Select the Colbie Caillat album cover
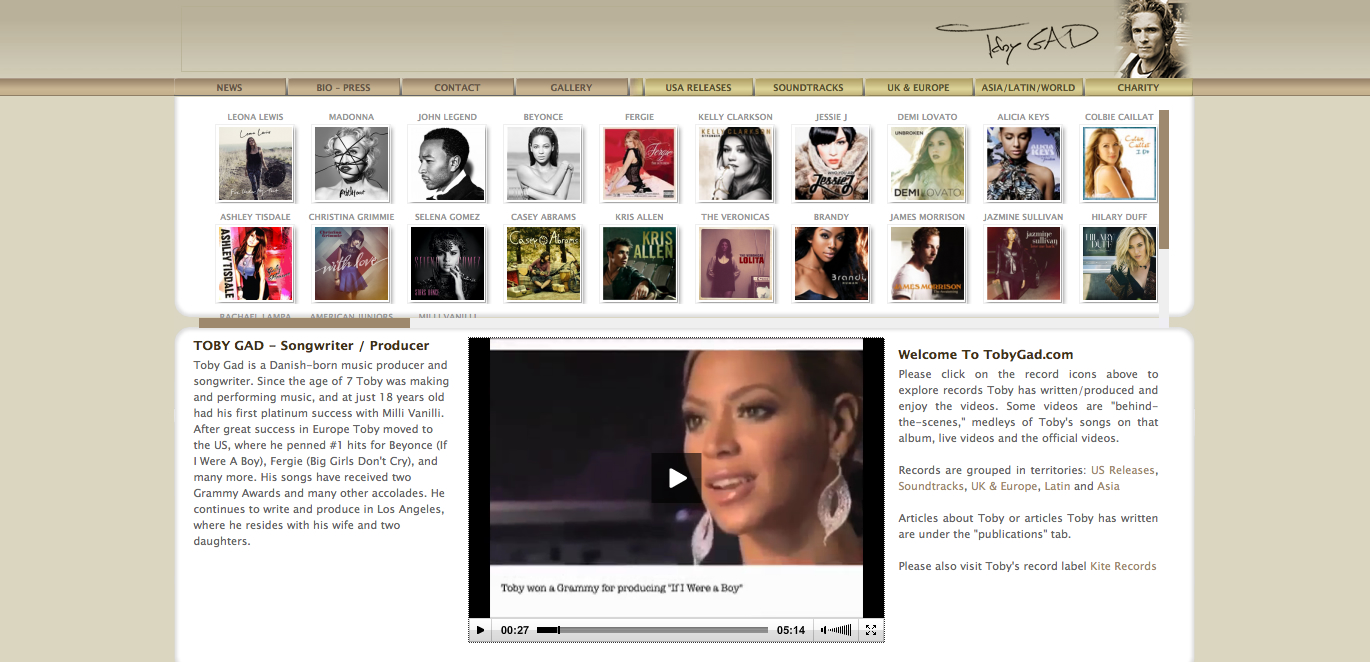The image size is (1370, 662). coord(1120,164)
